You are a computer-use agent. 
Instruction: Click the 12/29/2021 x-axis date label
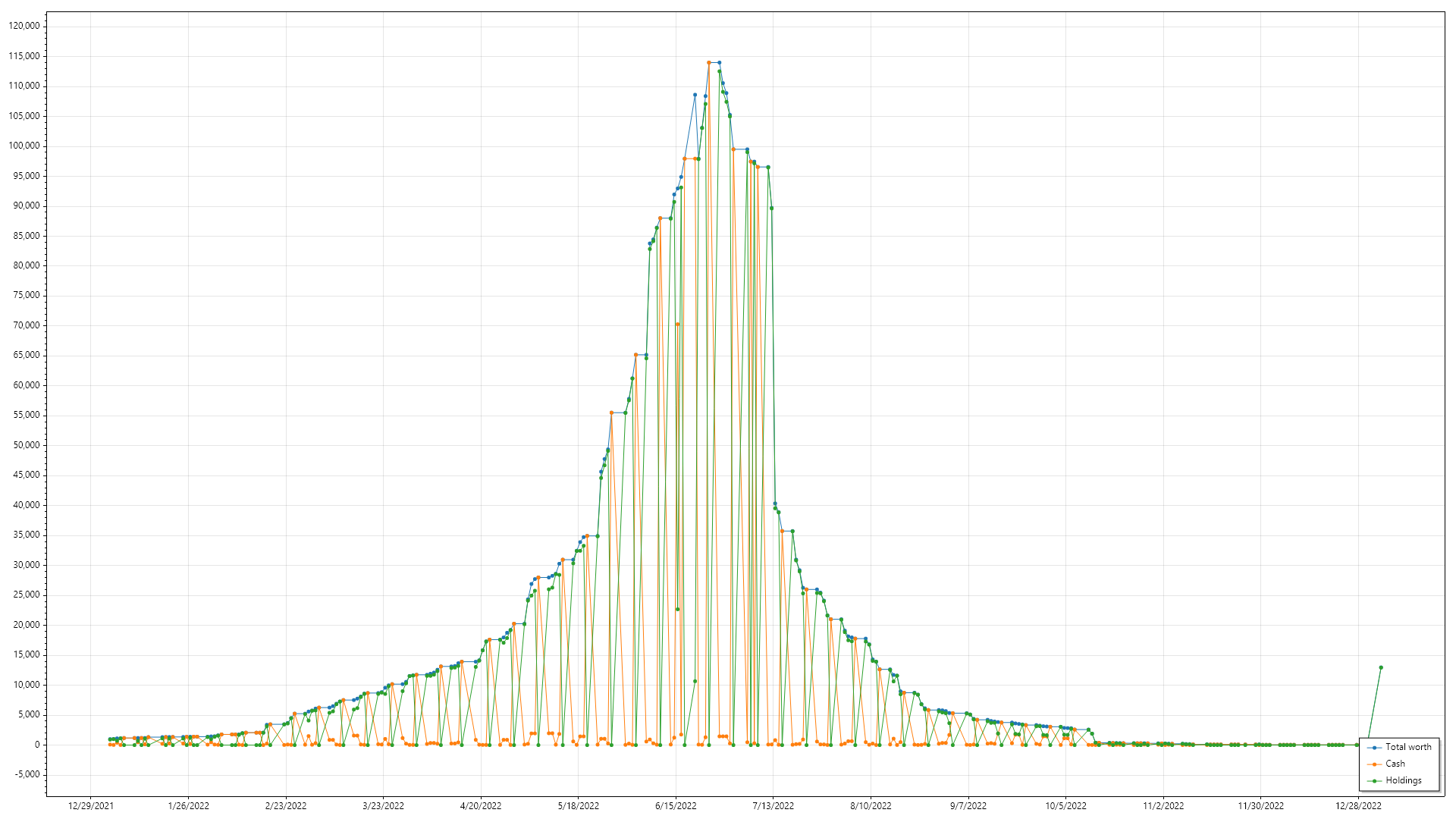pos(91,806)
